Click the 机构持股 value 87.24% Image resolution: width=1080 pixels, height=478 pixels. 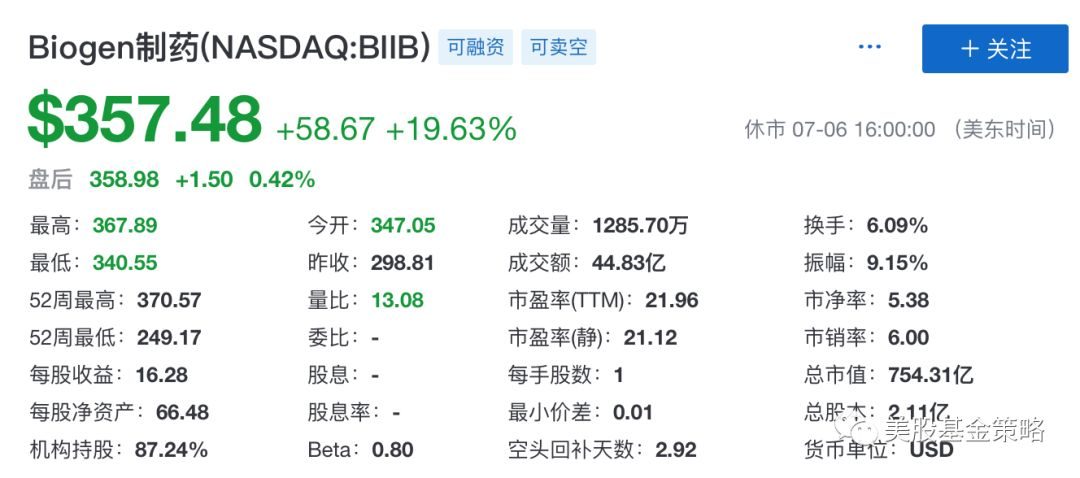171,450
